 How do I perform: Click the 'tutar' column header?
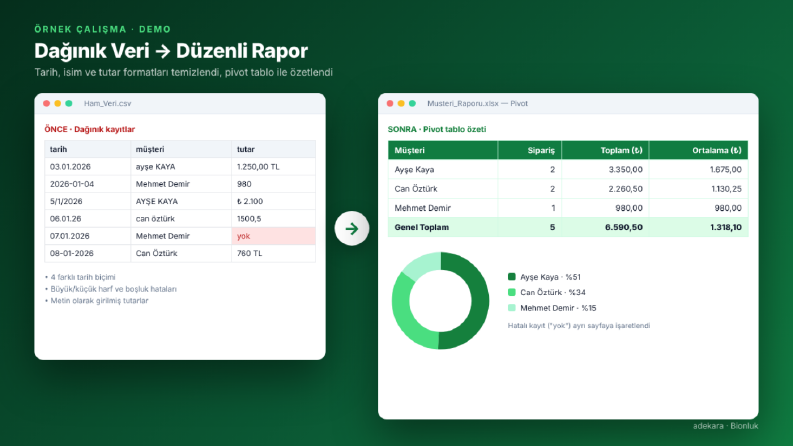[274, 149]
